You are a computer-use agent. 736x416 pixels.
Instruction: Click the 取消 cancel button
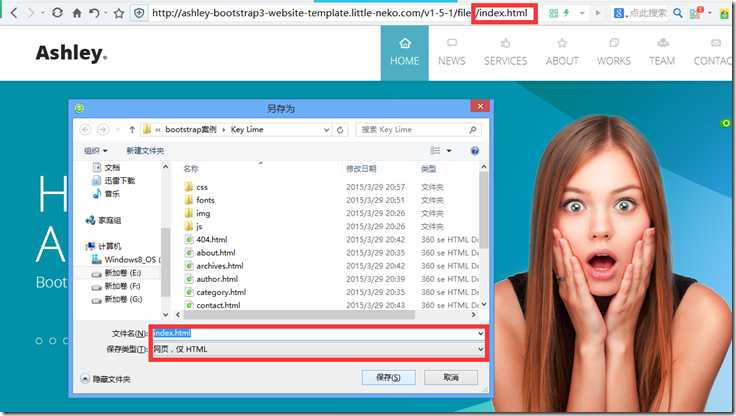tap(451, 377)
